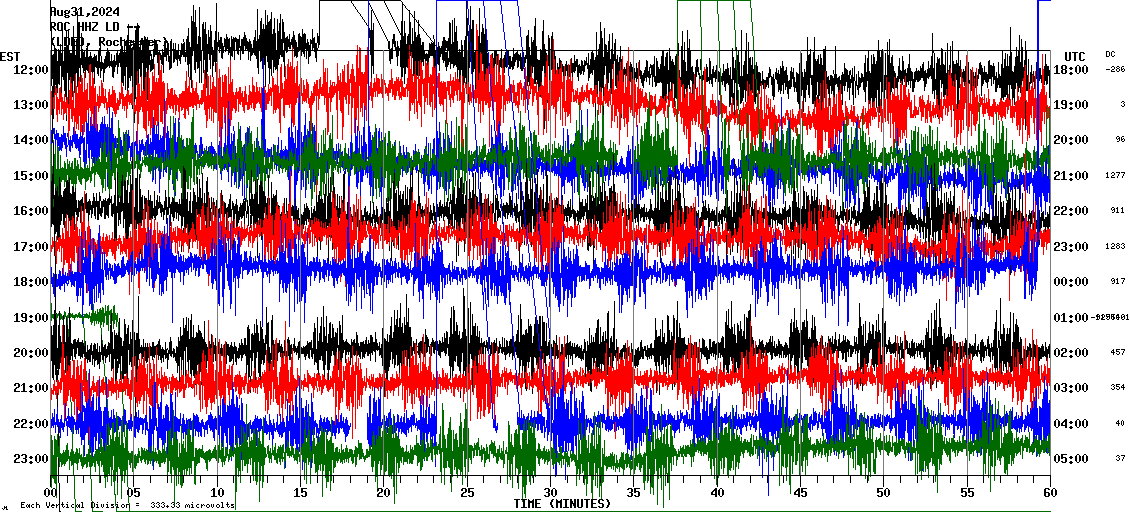
Task: Select the DC offset value 1277
Action: [x=1116, y=176]
